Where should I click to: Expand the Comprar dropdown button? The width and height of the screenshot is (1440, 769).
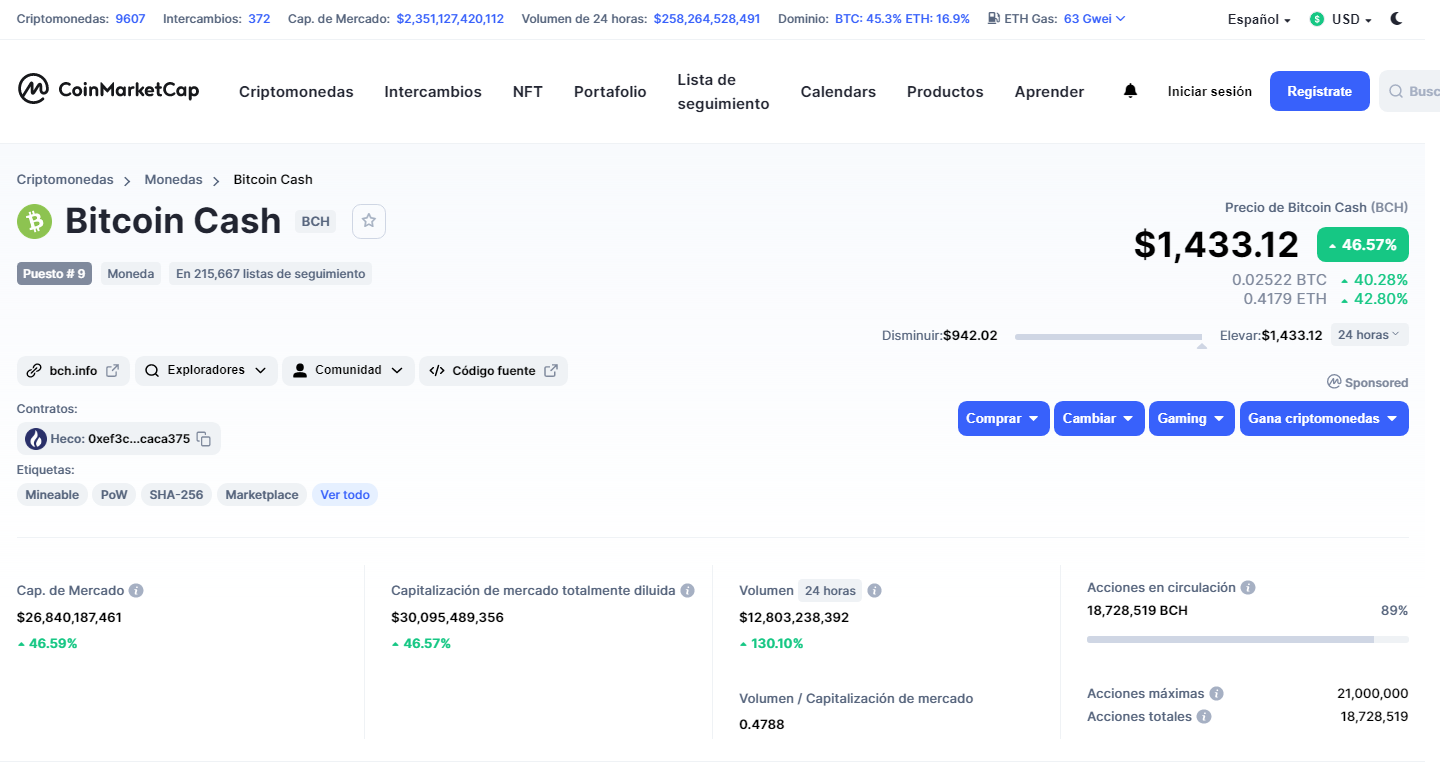(x=1004, y=418)
